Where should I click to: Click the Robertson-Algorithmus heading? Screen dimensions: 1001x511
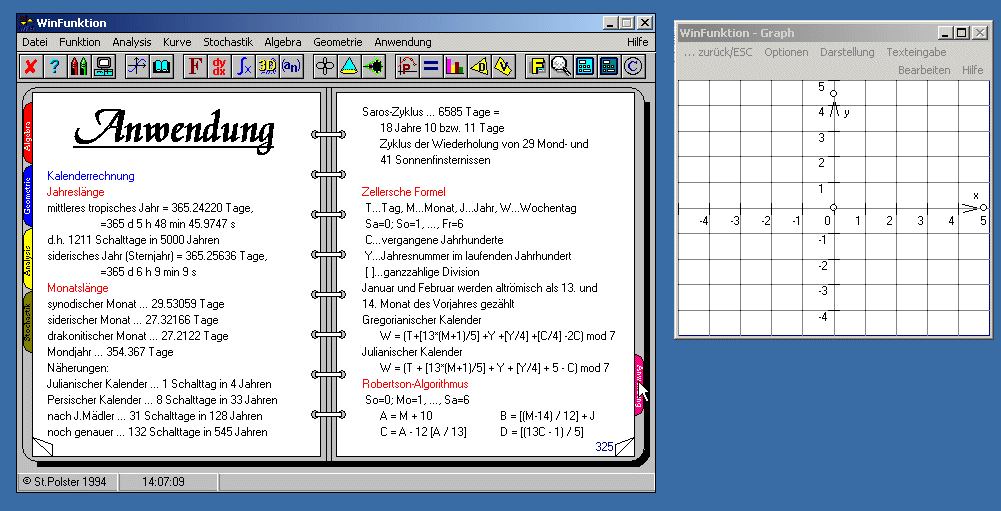click(x=415, y=384)
